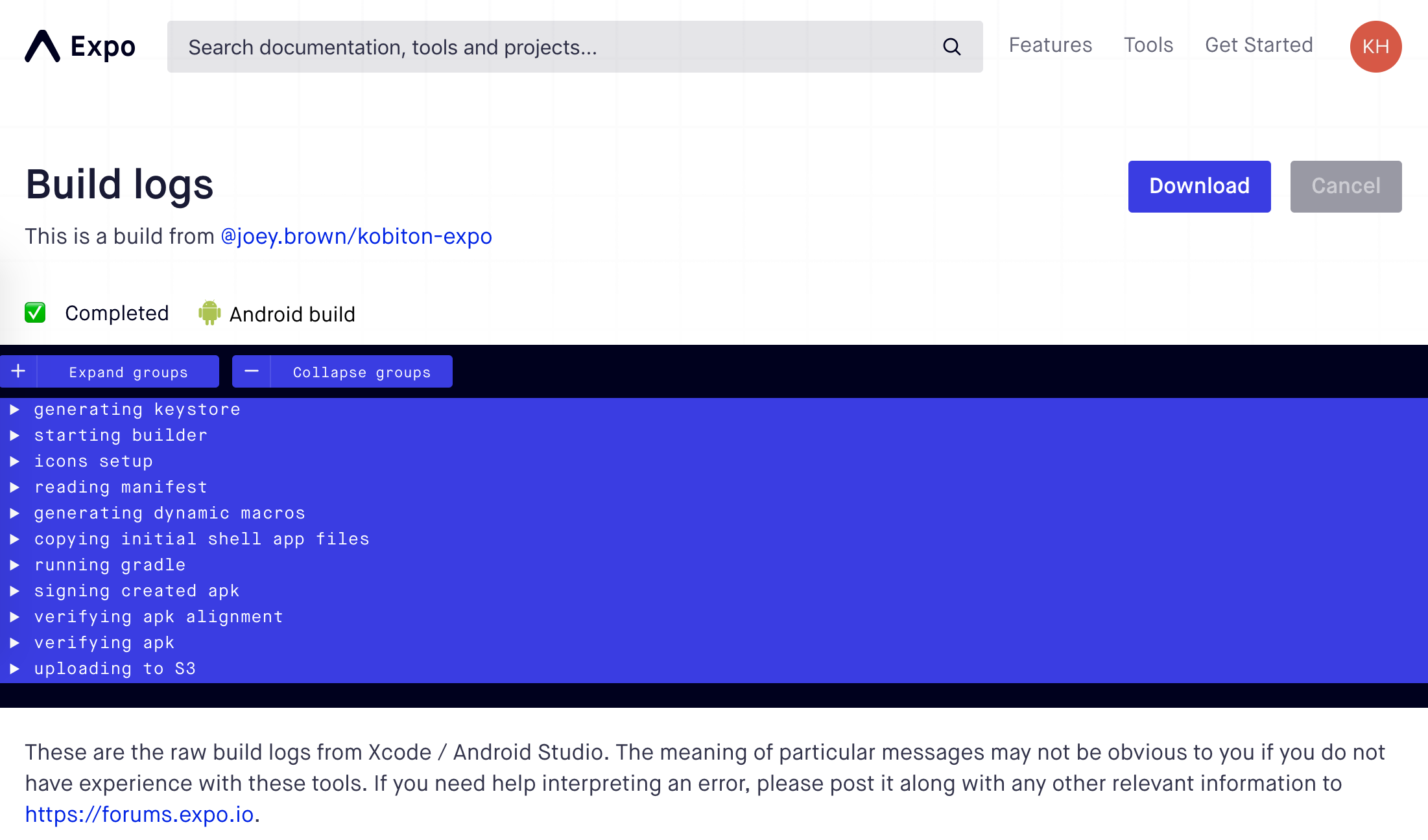Open the @joey.brown/kobiton-expo project link

(x=356, y=237)
